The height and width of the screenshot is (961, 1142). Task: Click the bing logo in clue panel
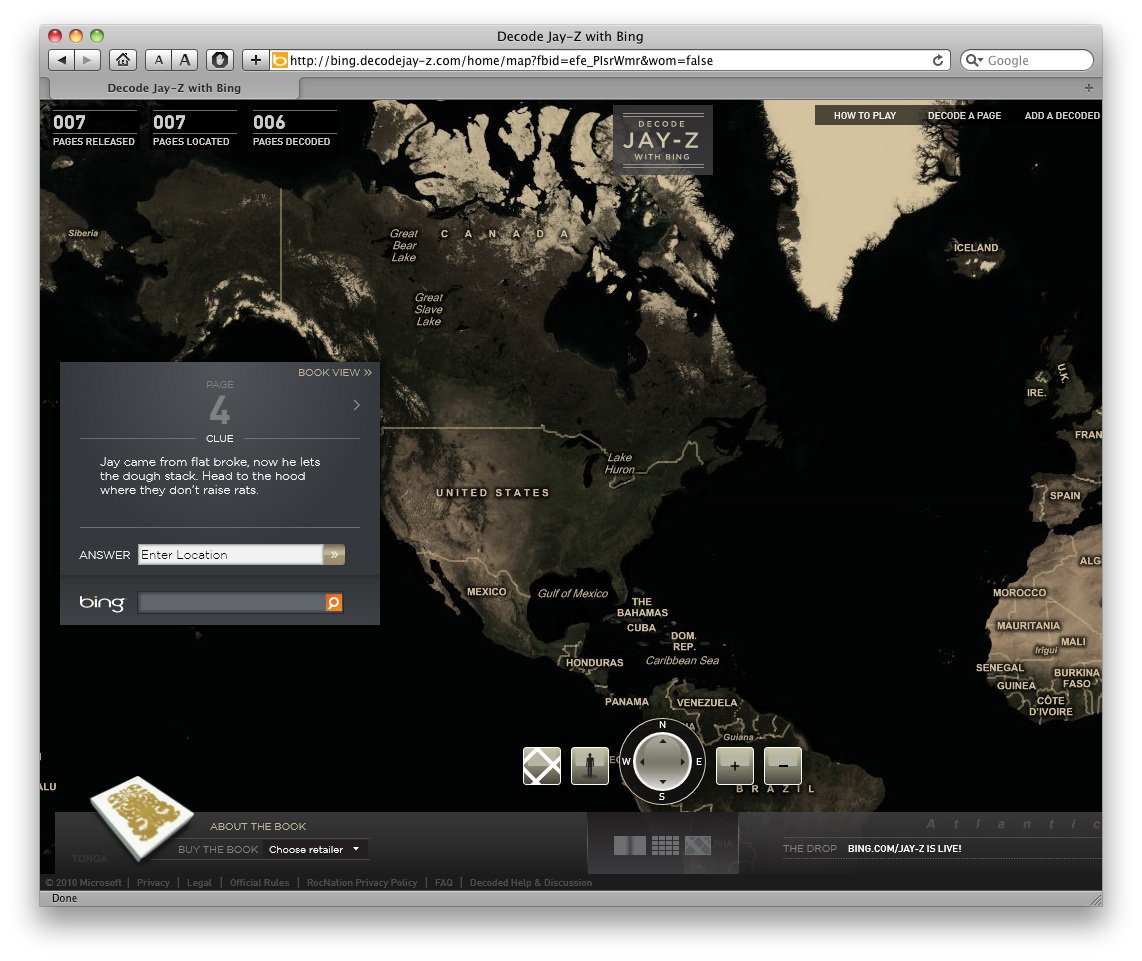102,603
